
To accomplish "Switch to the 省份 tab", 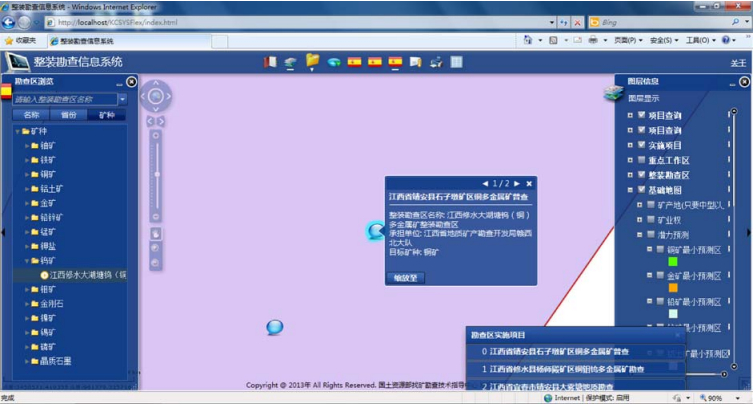I will [x=68, y=115].
